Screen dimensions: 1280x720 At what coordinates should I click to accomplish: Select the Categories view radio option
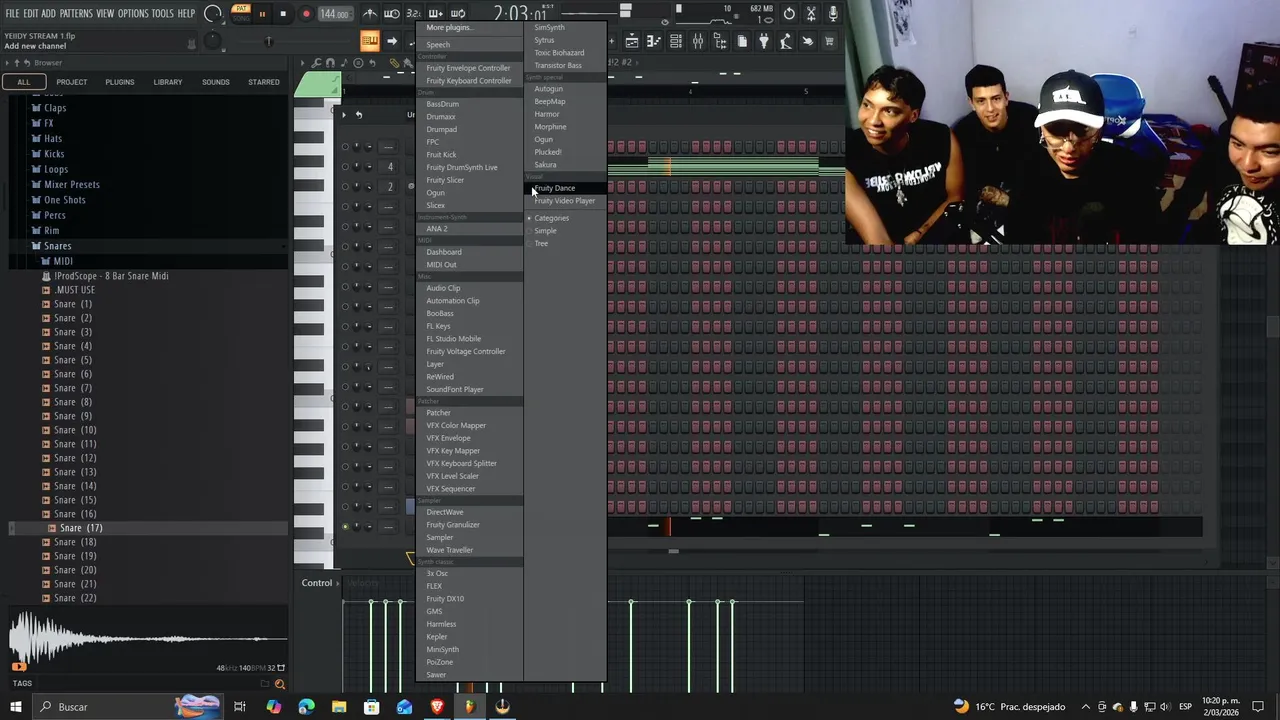(x=551, y=218)
